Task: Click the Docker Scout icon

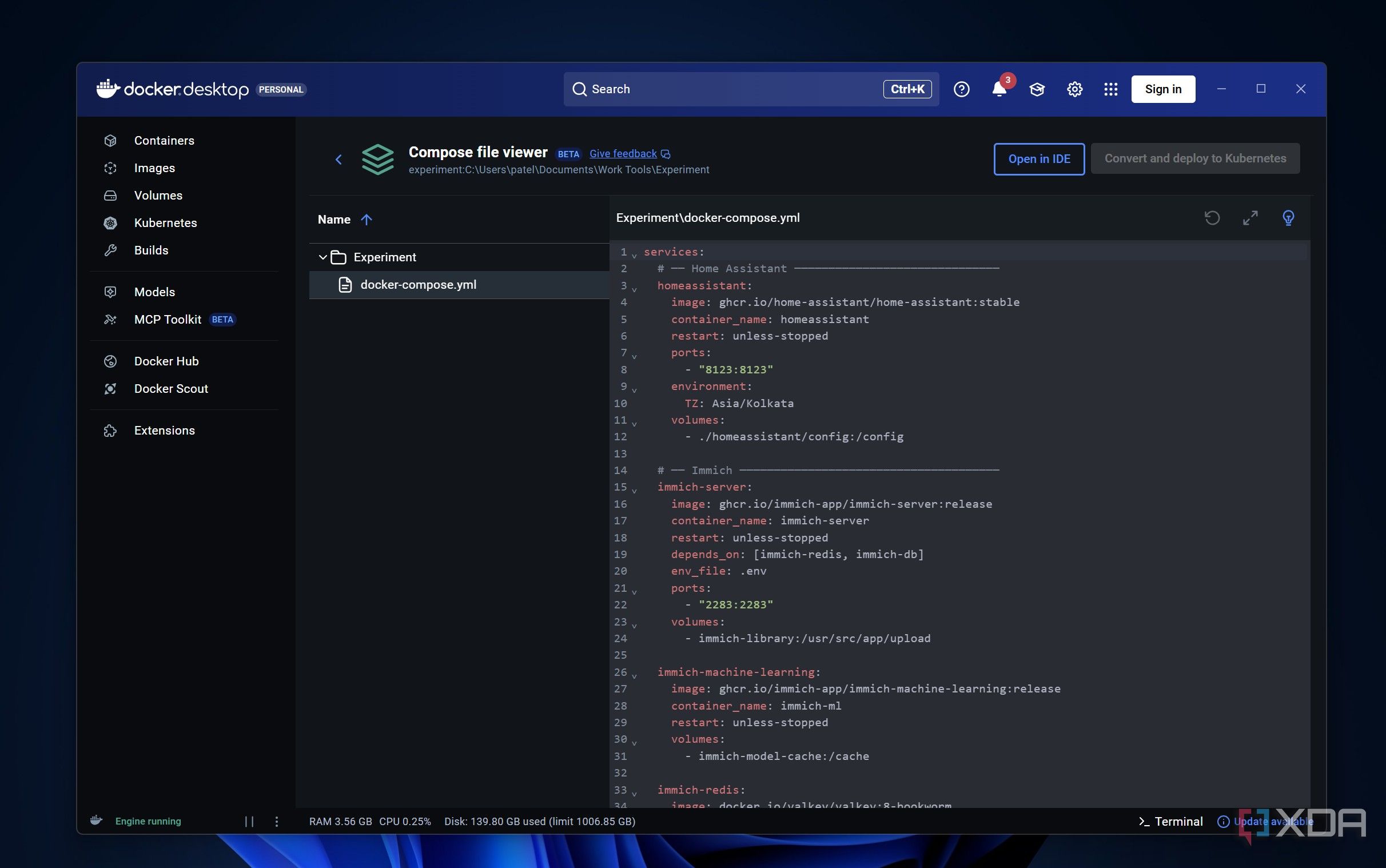Action: tap(110, 389)
